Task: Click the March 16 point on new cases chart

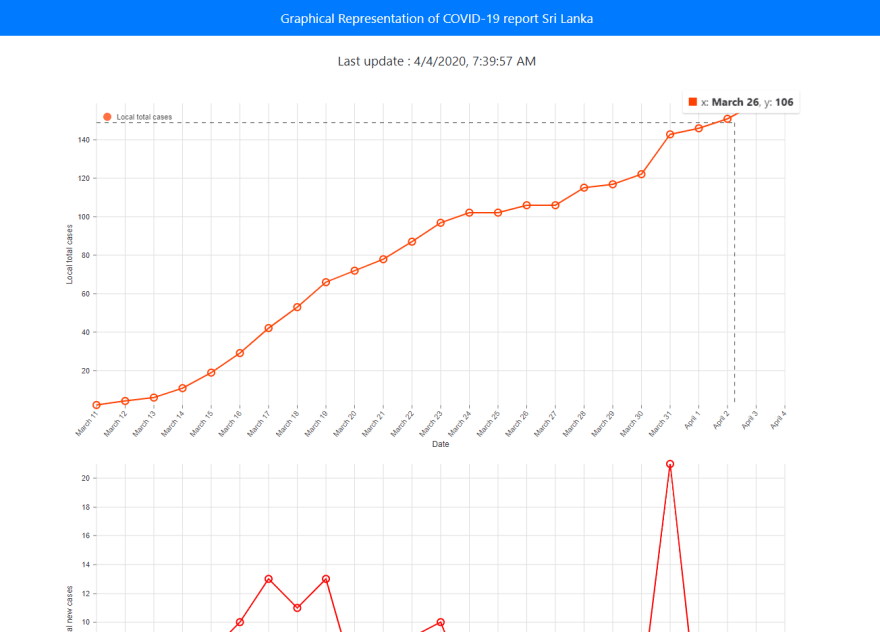Action: tap(240, 622)
